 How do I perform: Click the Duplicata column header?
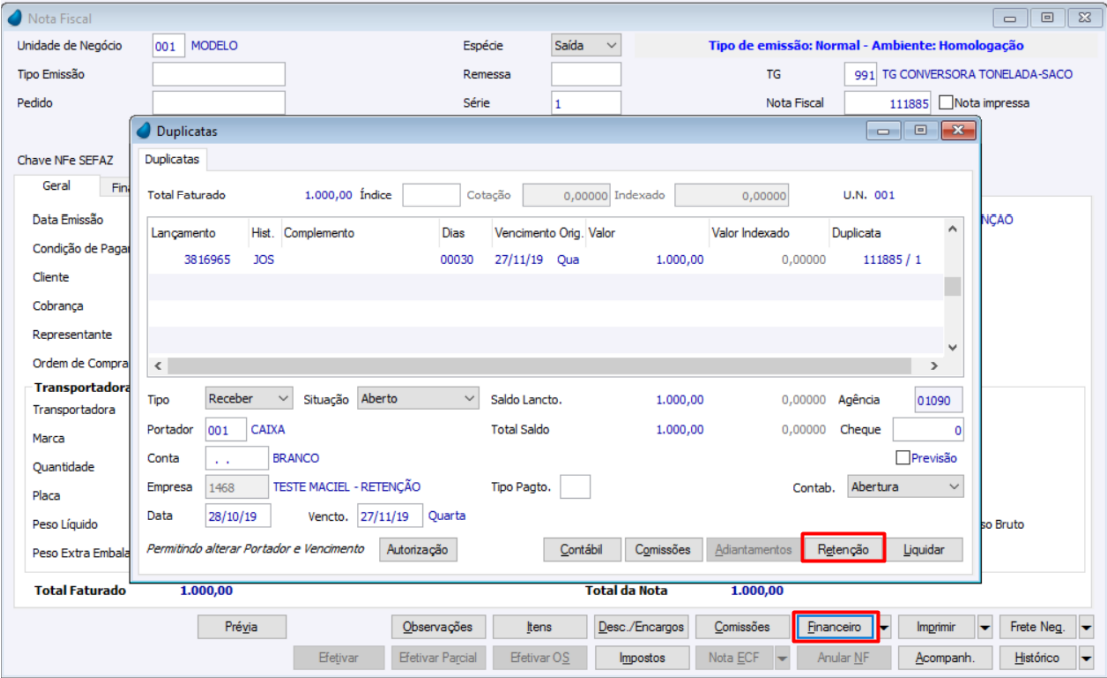coord(856,233)
